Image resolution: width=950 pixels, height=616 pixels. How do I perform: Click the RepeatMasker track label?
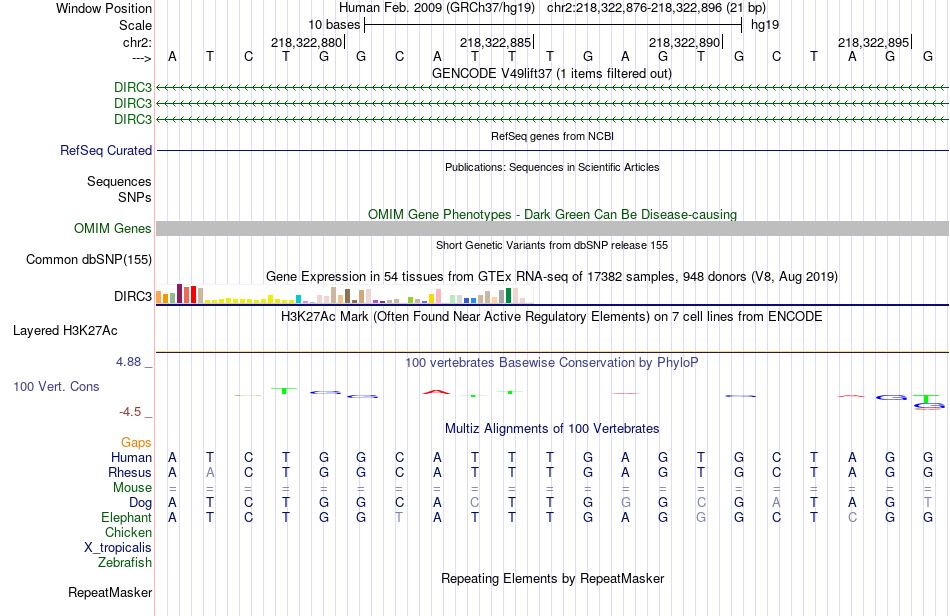pos(110,593)
